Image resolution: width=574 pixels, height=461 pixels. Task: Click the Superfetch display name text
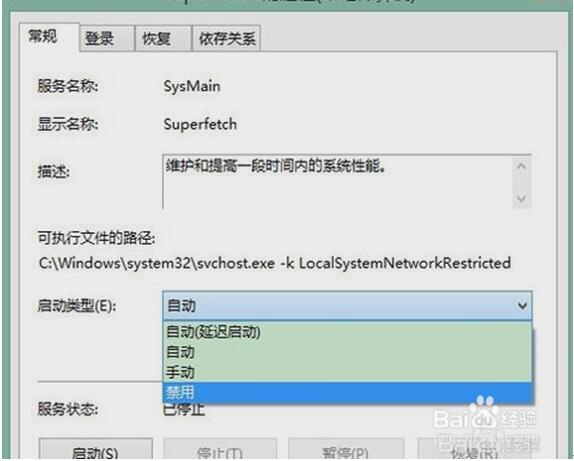[200, 124]
